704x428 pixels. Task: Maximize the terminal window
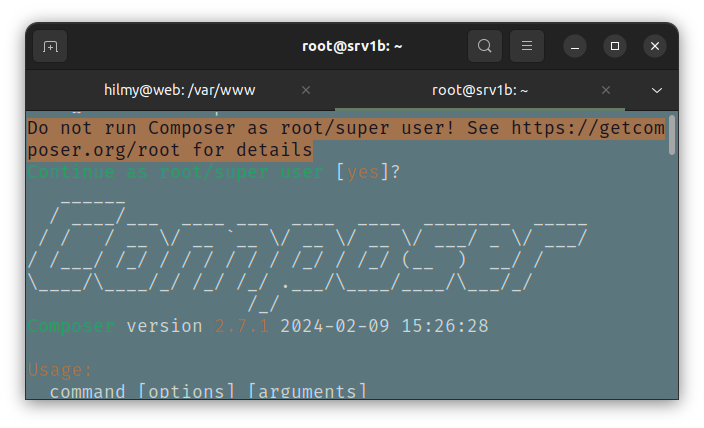pyautogui.click(x=615, y=46)
